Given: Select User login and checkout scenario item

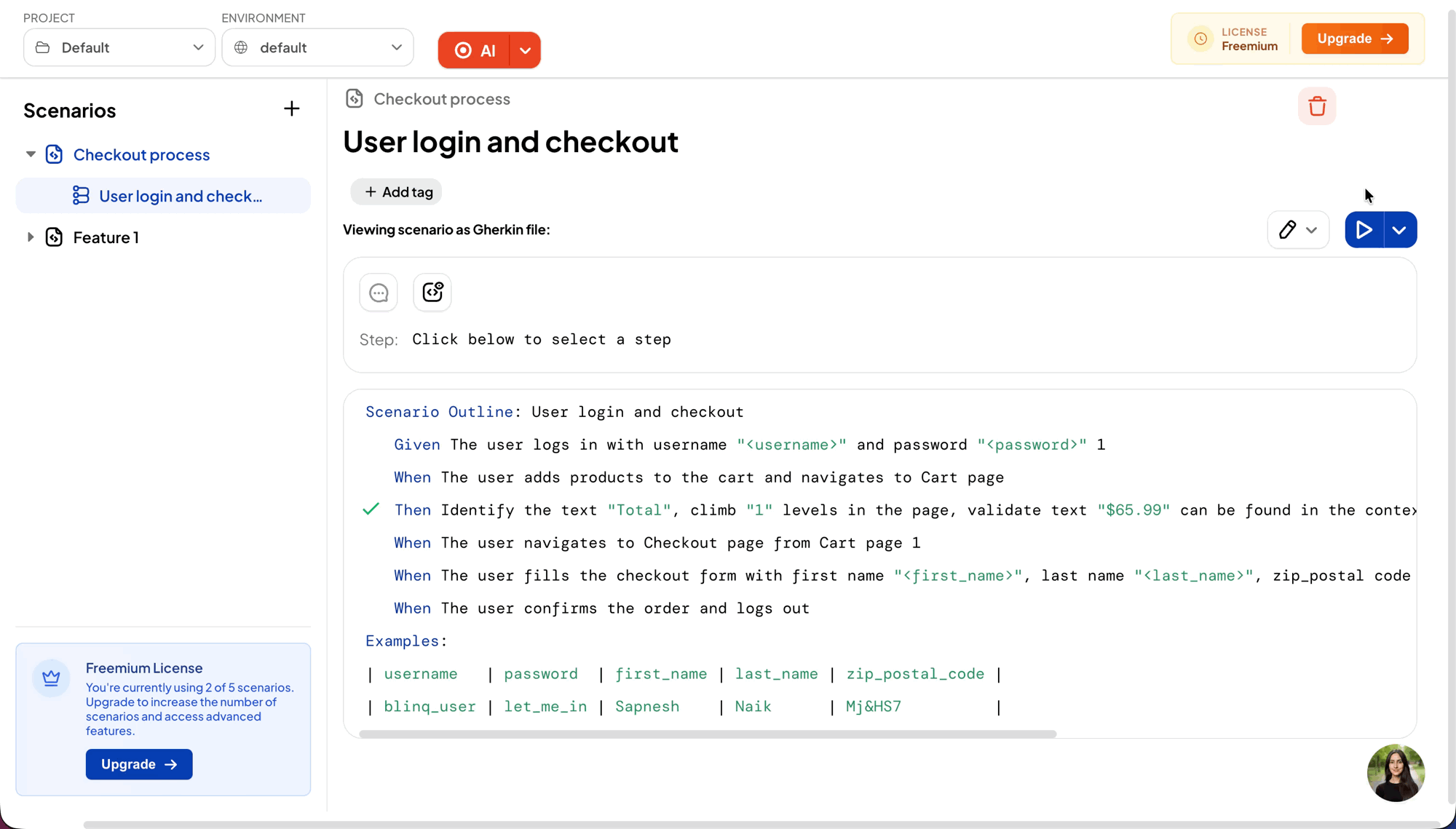Looking at the screenshot, I should click(180, 196).
